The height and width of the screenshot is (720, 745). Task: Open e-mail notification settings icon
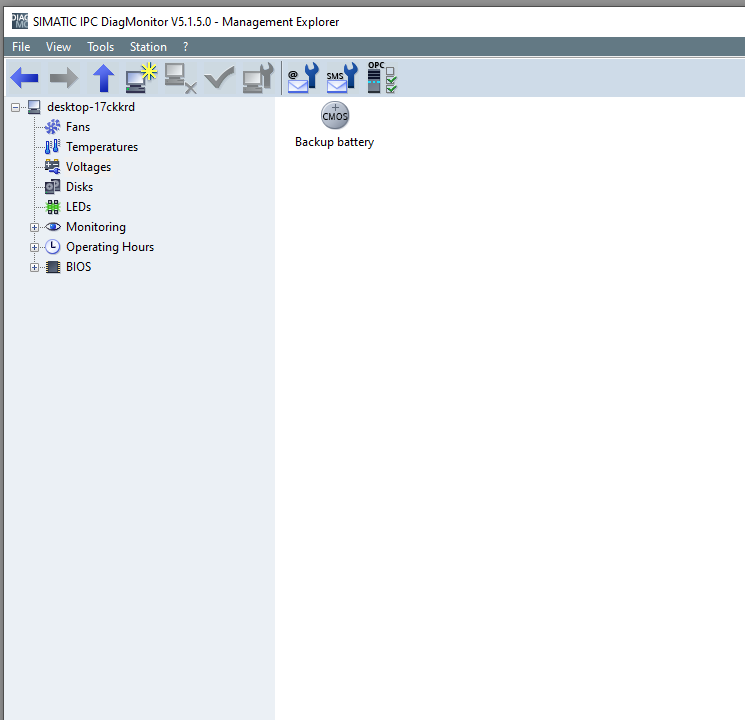coord(303,77)
